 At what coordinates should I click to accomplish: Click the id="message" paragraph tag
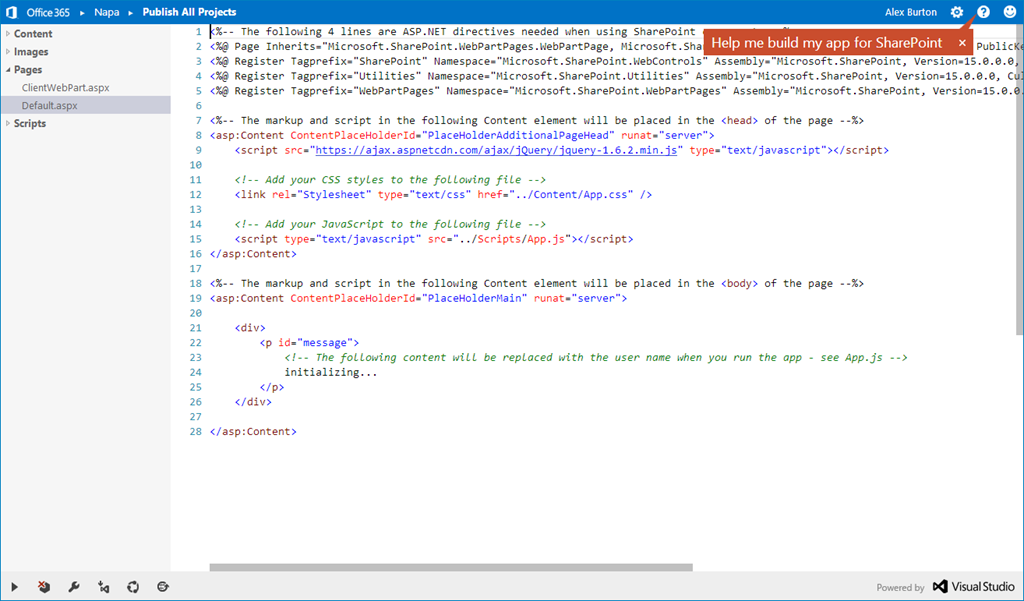(x=309, y=342)
